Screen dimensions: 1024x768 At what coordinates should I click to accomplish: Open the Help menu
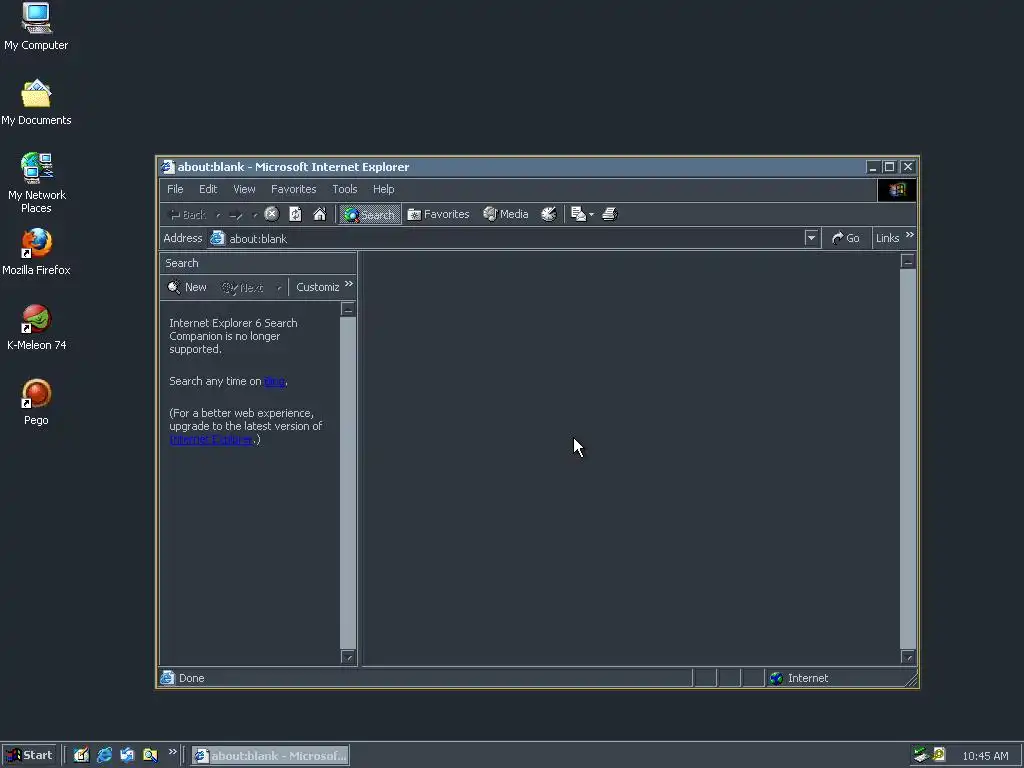[x=383, y=189]
